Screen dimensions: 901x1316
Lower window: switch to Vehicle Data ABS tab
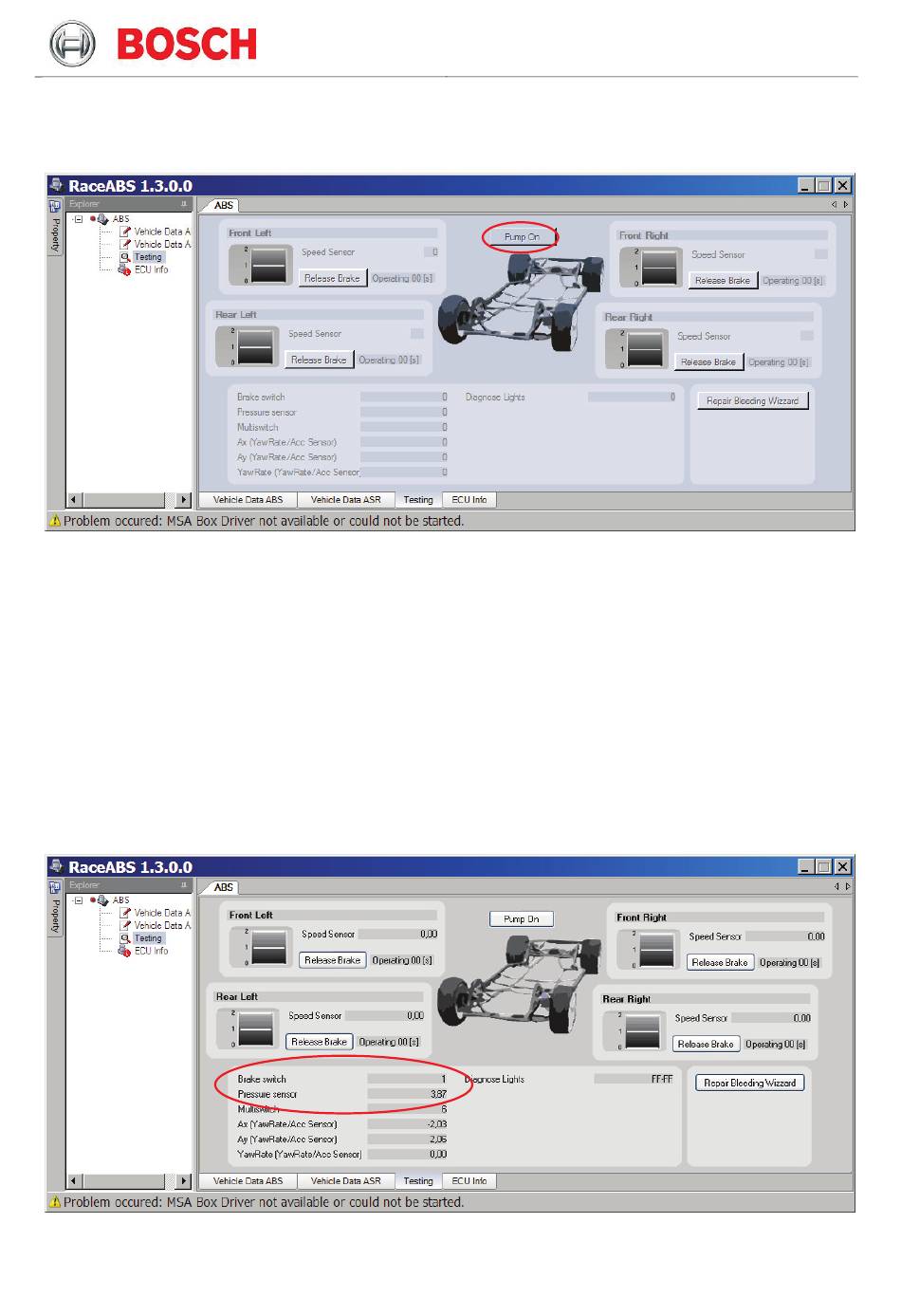[248, 1181]
